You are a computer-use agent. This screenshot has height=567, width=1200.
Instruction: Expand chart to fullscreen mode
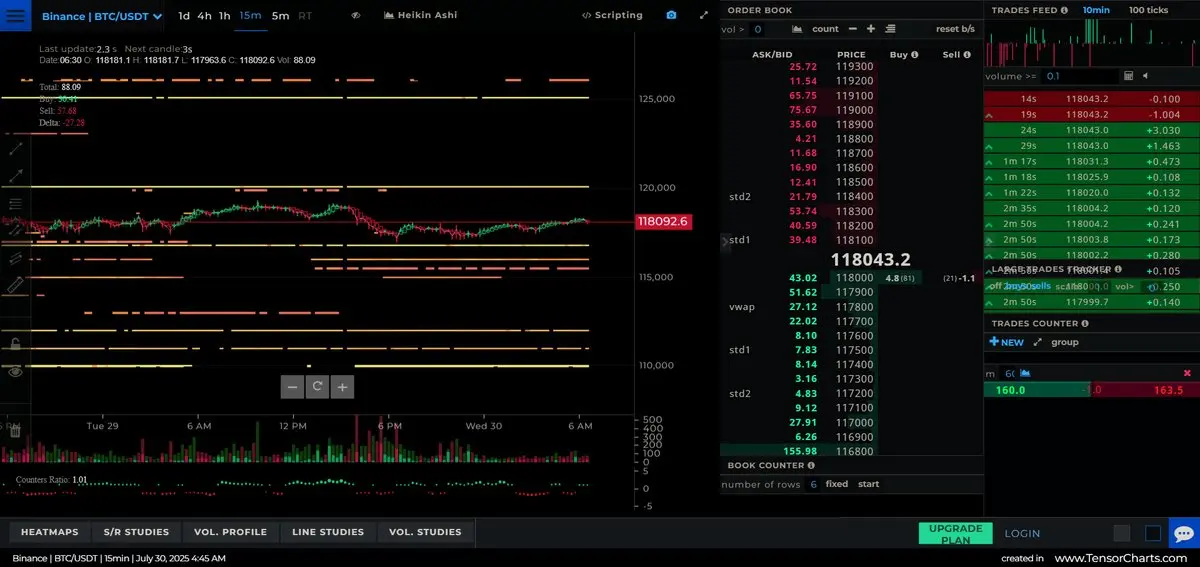pos(704,16)
